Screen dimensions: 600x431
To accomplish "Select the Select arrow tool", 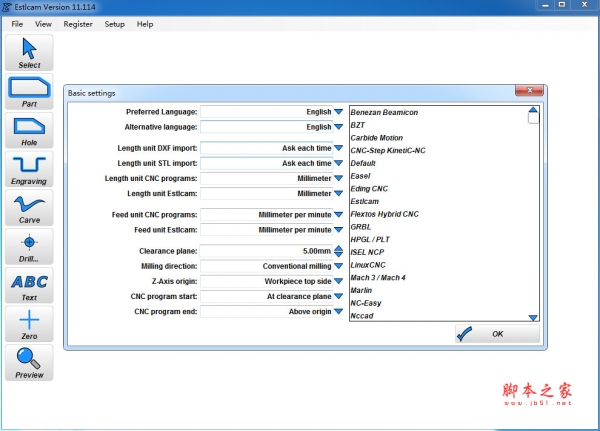I will tap(29, 53).
